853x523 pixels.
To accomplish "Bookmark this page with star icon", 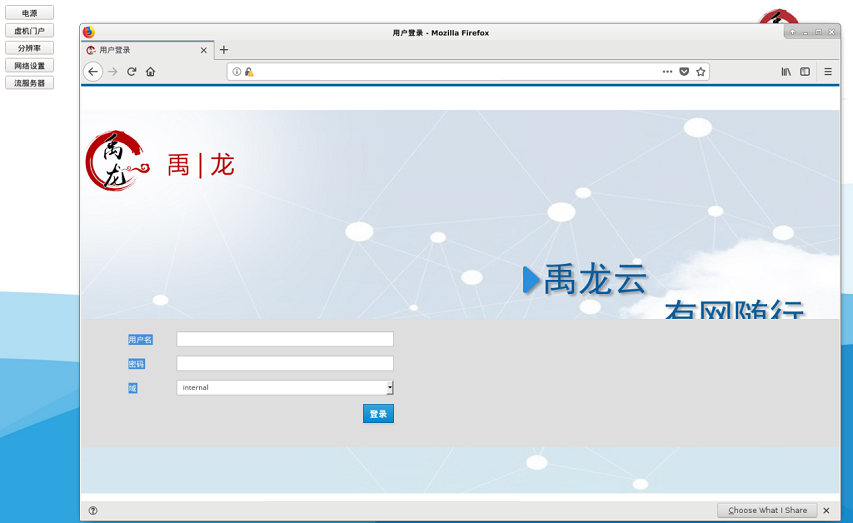I will click(x=701, y=72).
